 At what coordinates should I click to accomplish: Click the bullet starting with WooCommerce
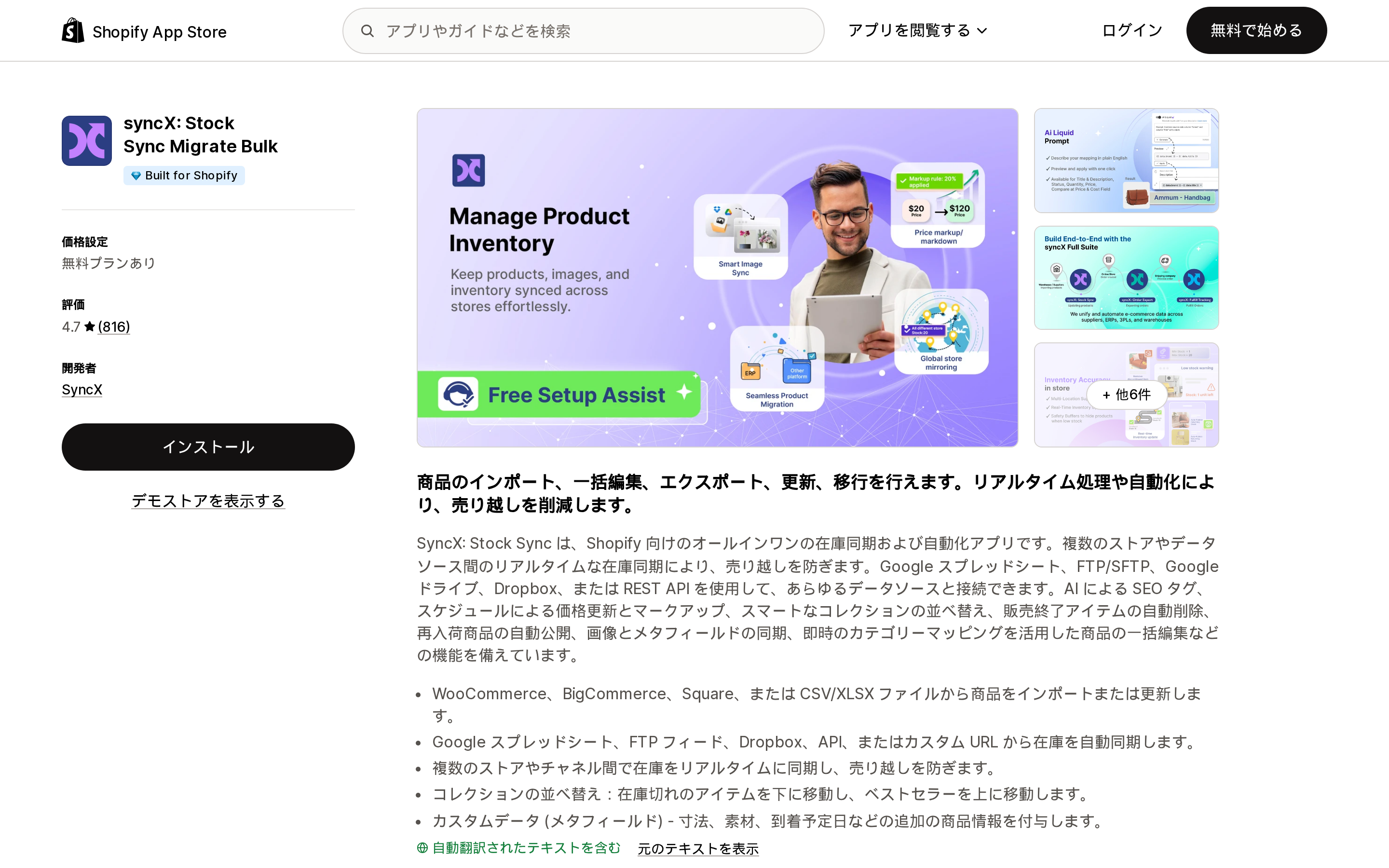tap(817, 705)
